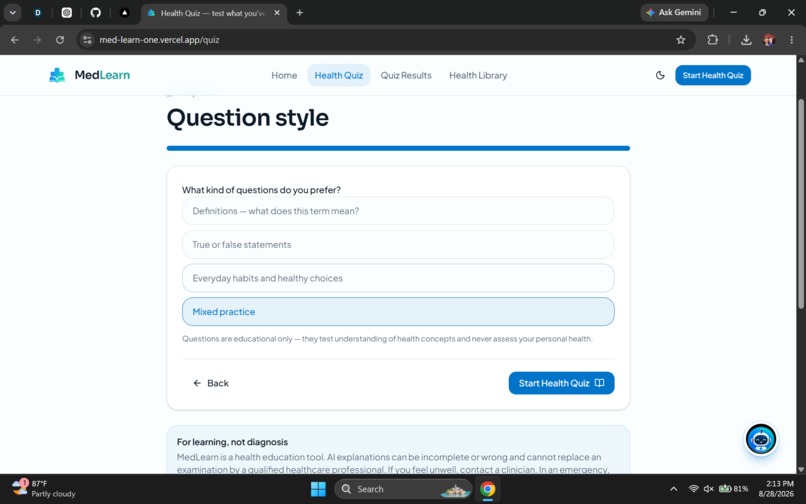Click the header Start Health Quiz button
The height and width of the screenshot is (504, 806).
[x=713, y=75]
